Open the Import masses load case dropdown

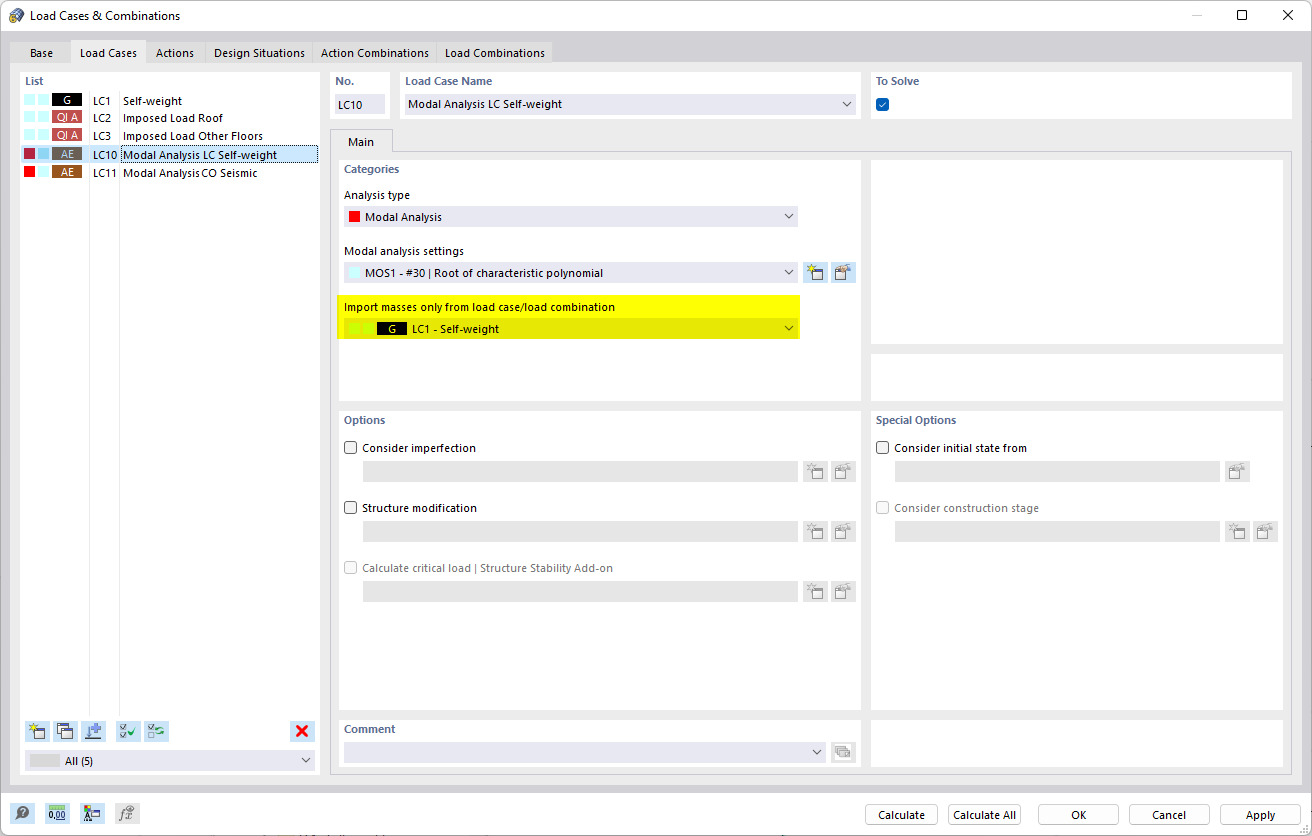pyautogui.click(x=788, y=328)
